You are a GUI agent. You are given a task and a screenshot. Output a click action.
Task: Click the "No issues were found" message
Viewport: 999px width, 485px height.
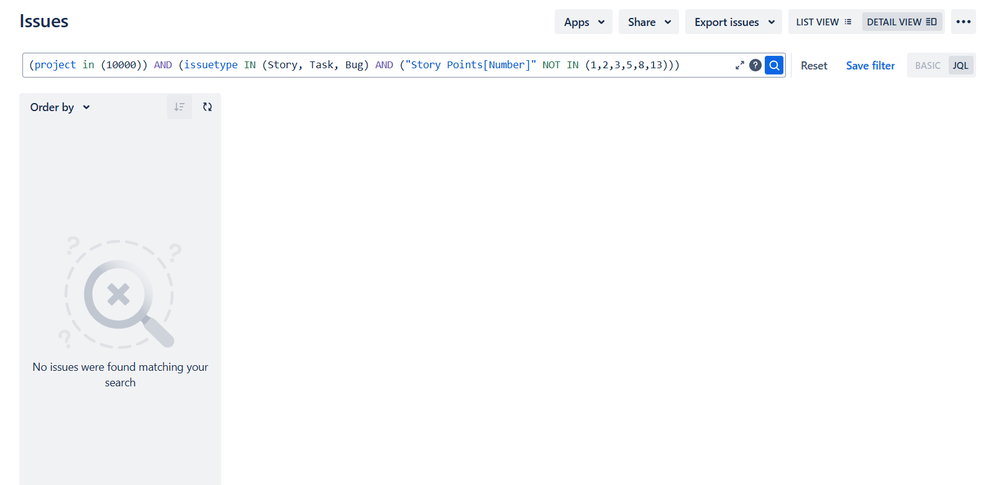pos(120,375)
